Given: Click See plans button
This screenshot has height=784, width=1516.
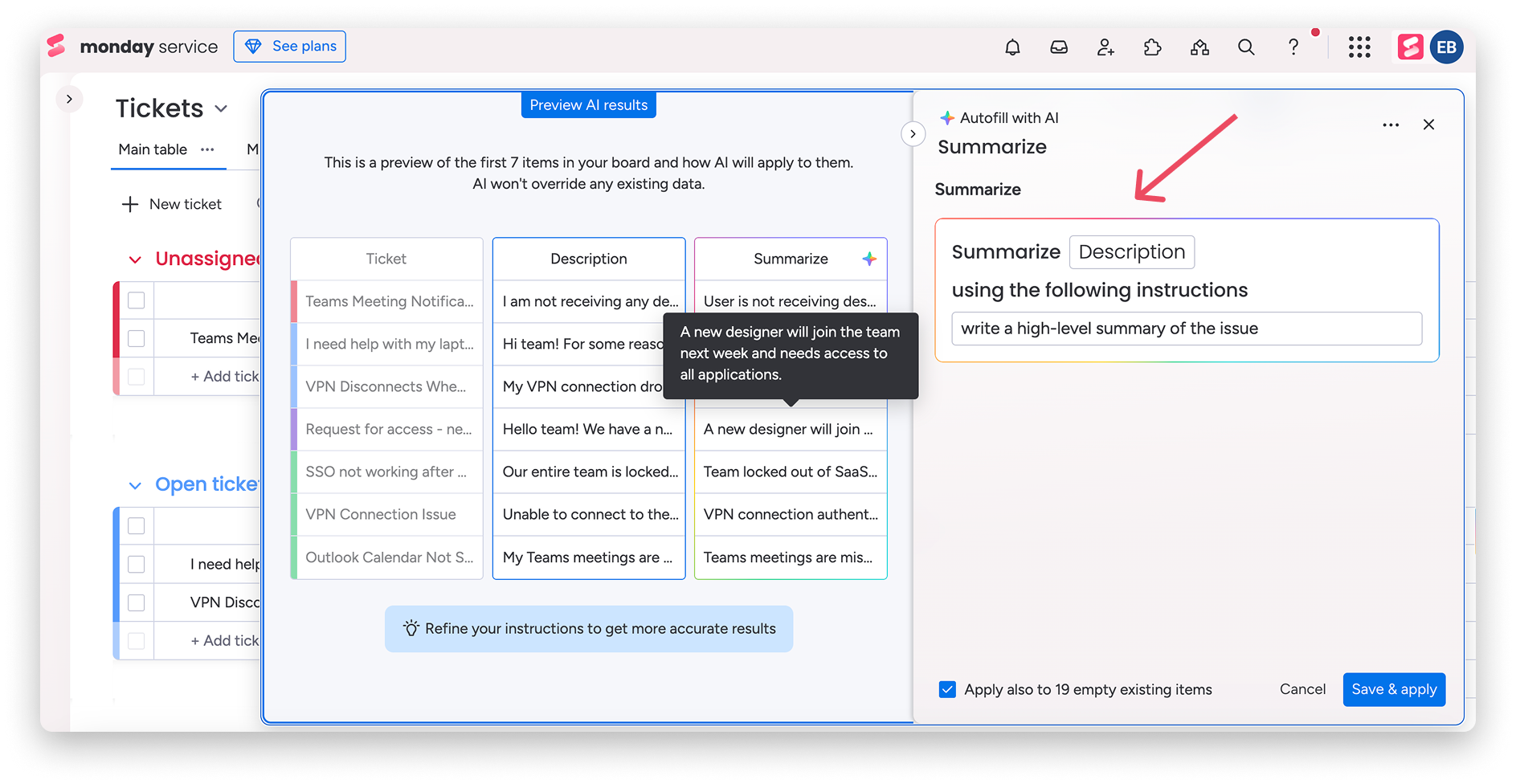Looking at the screenshot, I should point(289,47).
